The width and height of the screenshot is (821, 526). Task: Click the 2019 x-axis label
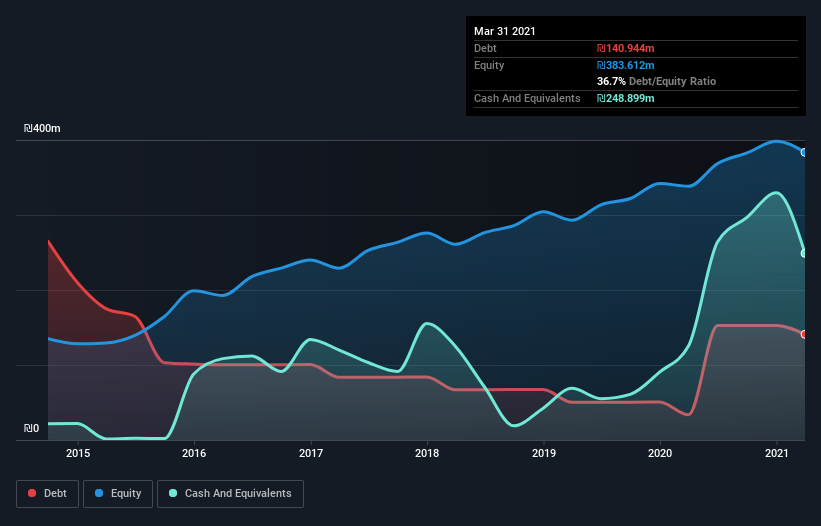(x=544, y=453)
